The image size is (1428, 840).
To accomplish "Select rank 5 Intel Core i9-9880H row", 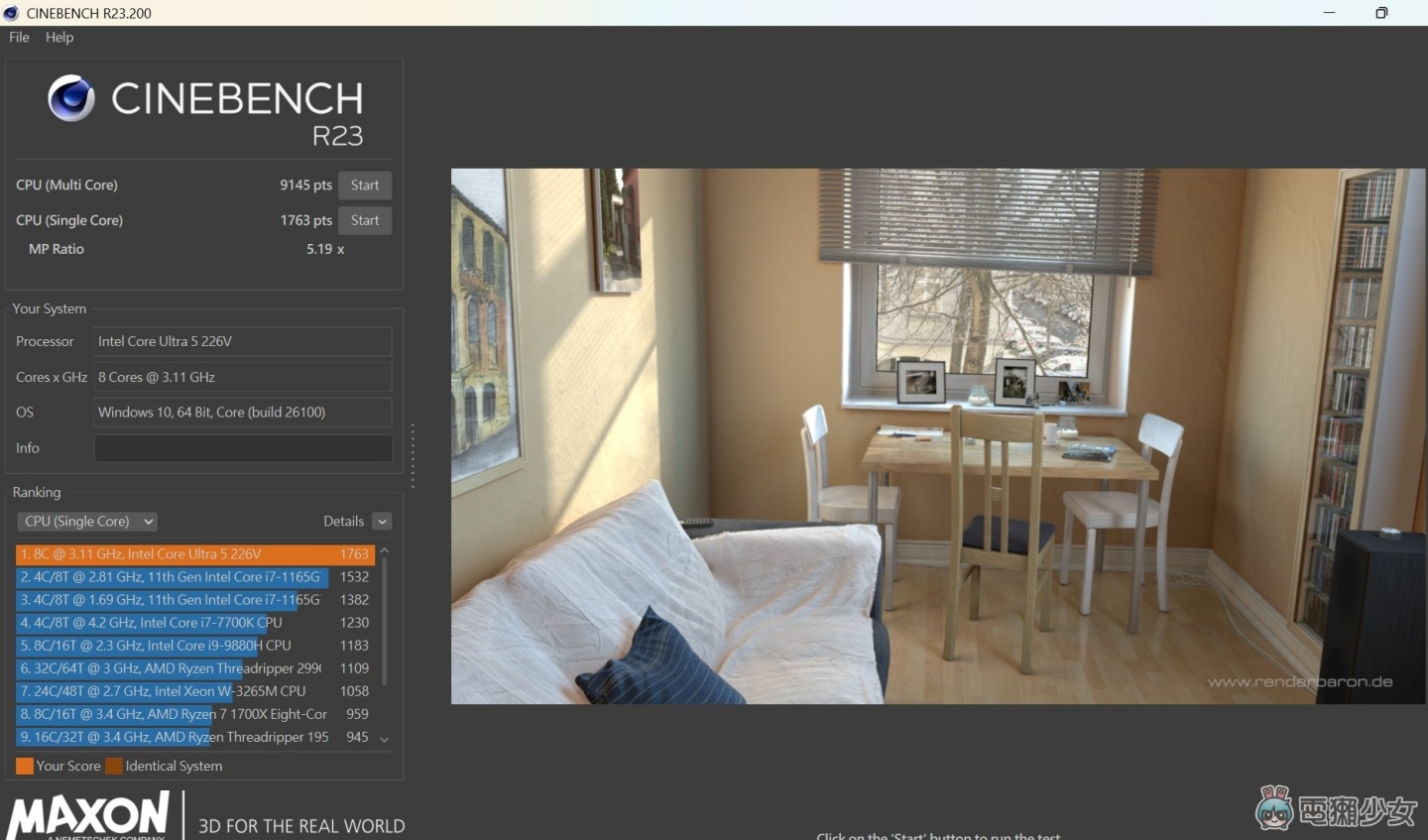I will point(194,646).
